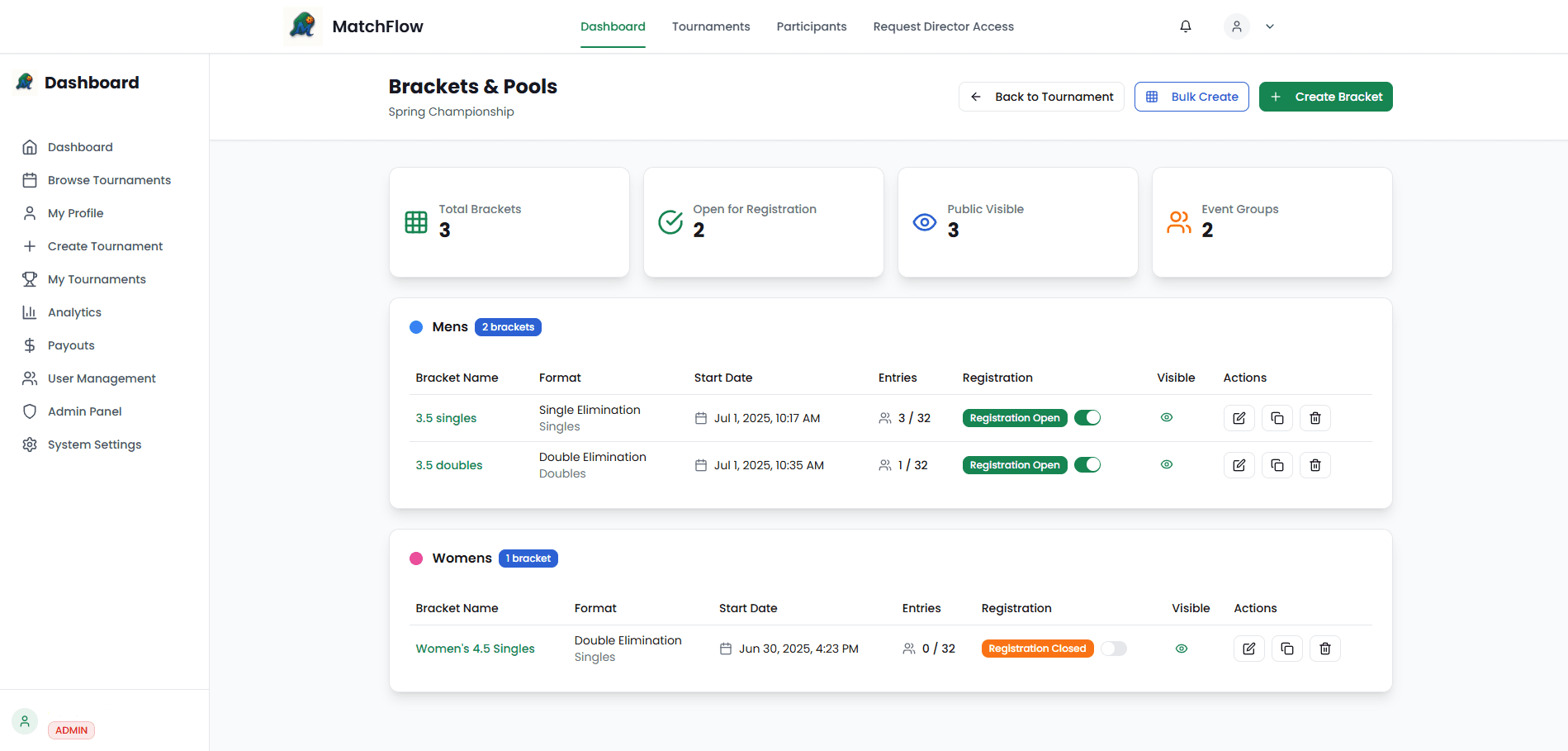Show visibility preview for 3.5 doubles
Screen dimensions: 1568x751
point(1166,464)
